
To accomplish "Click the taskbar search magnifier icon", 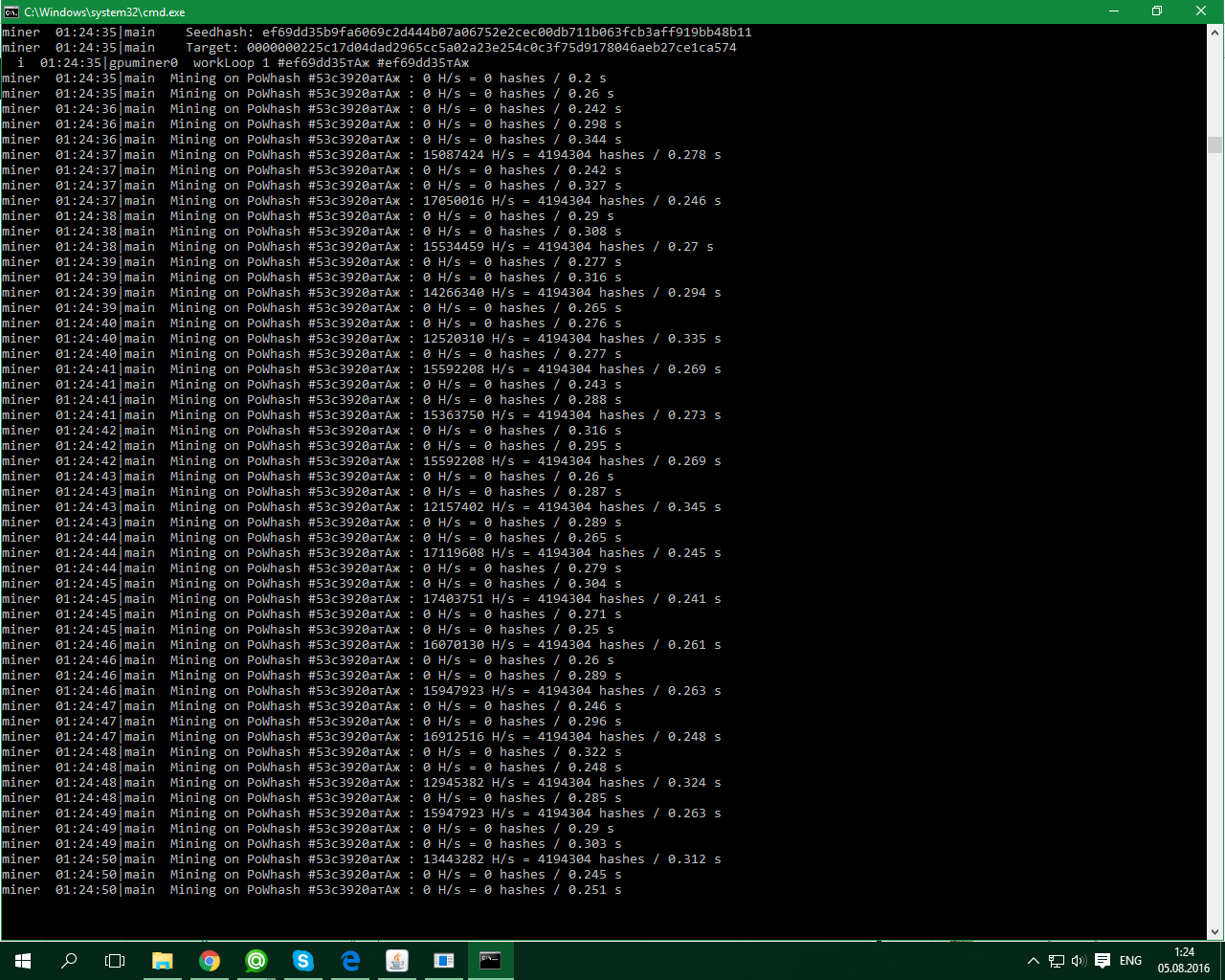I will pos(69,961).
